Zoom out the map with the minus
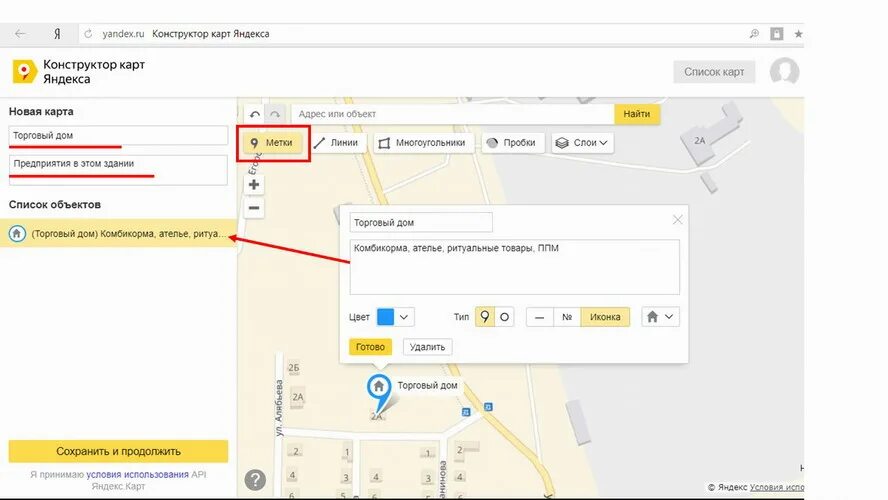The image size is (888, 500). tap(254, 208)
